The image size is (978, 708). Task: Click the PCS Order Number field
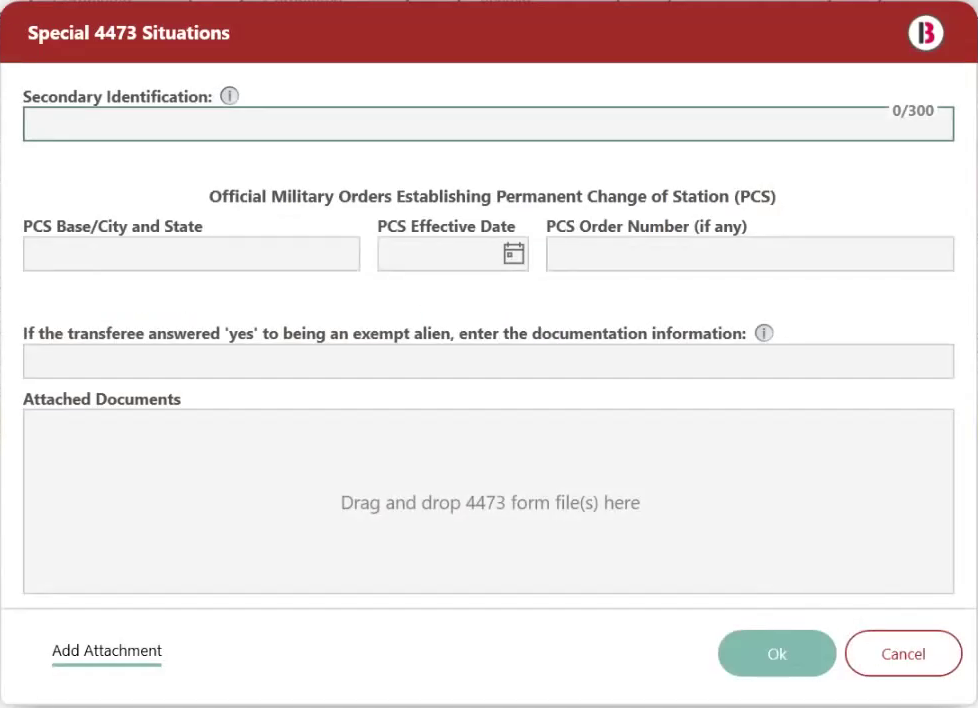(750, 254)
